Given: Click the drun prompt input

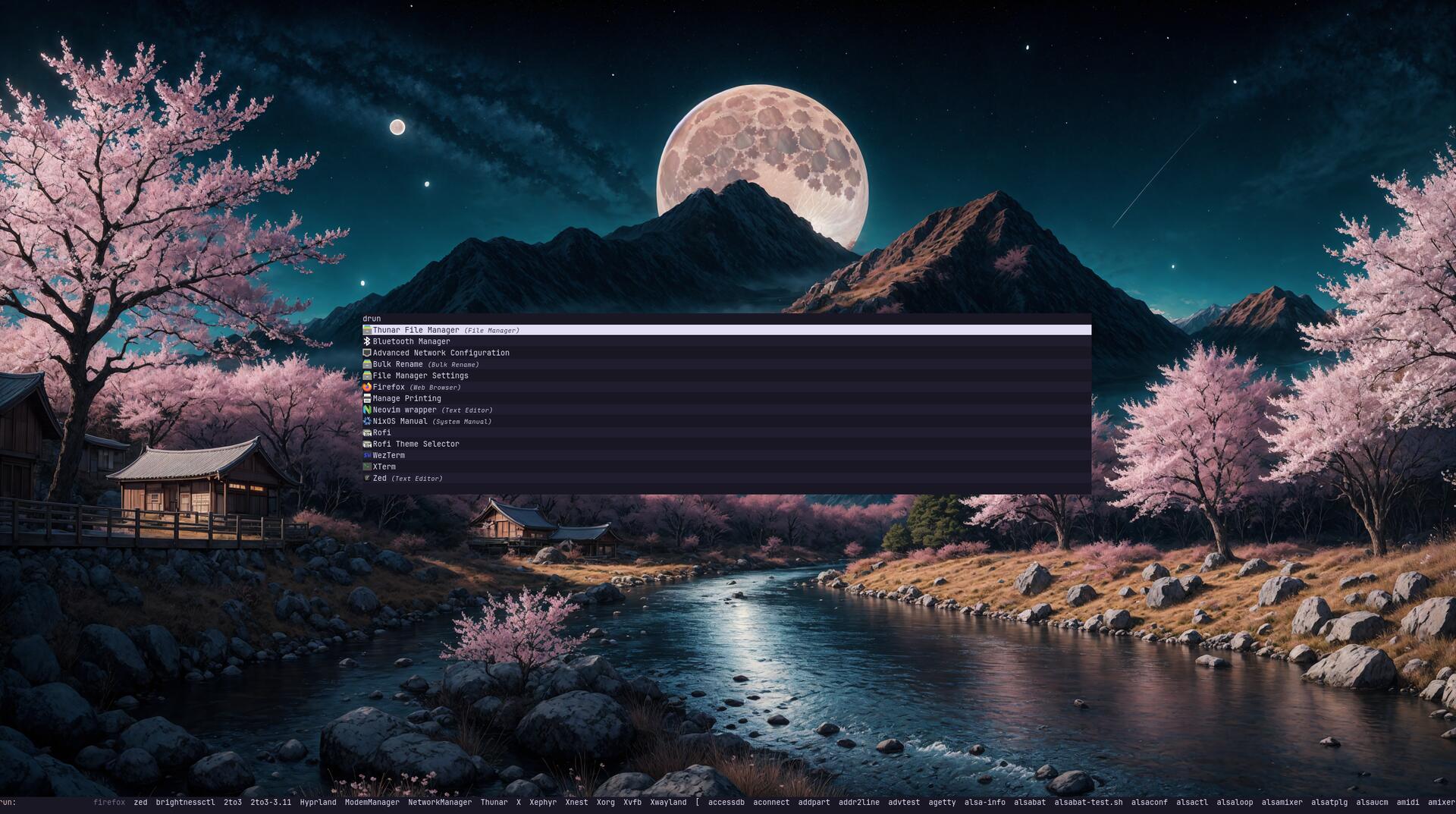Looking at the screenshot, I should 726,319.
